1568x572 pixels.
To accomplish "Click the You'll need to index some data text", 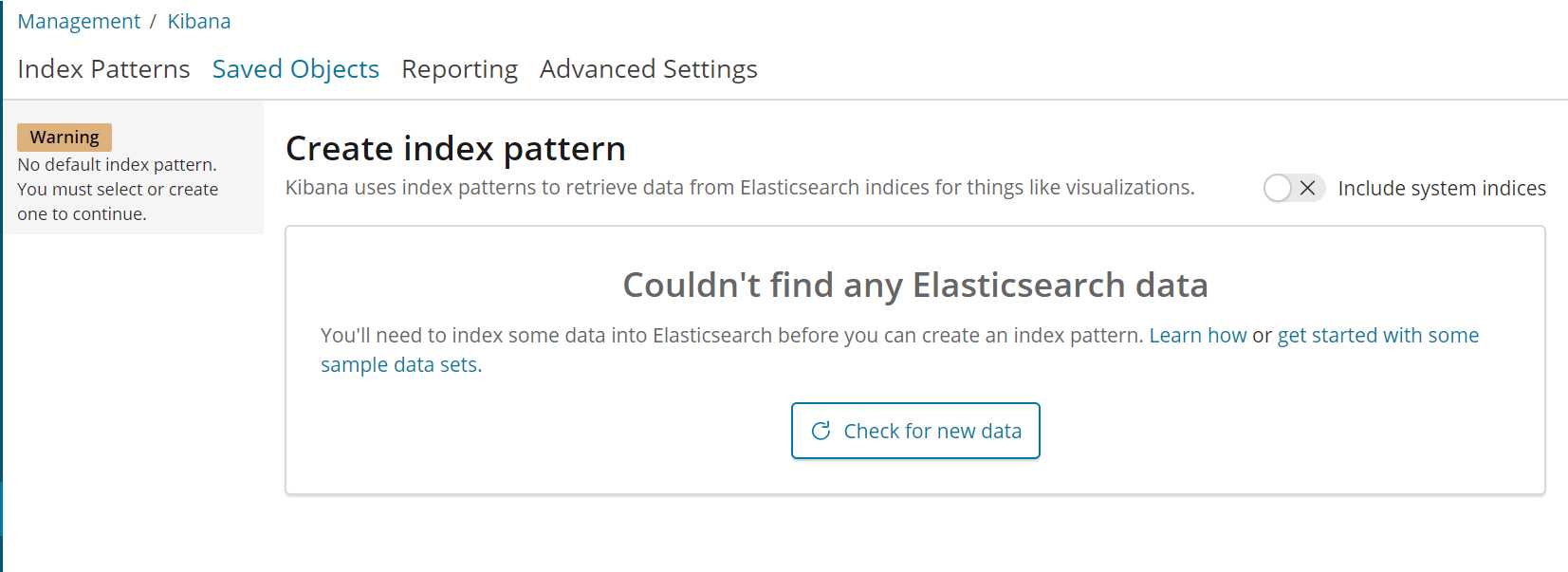I will point(730,335).
